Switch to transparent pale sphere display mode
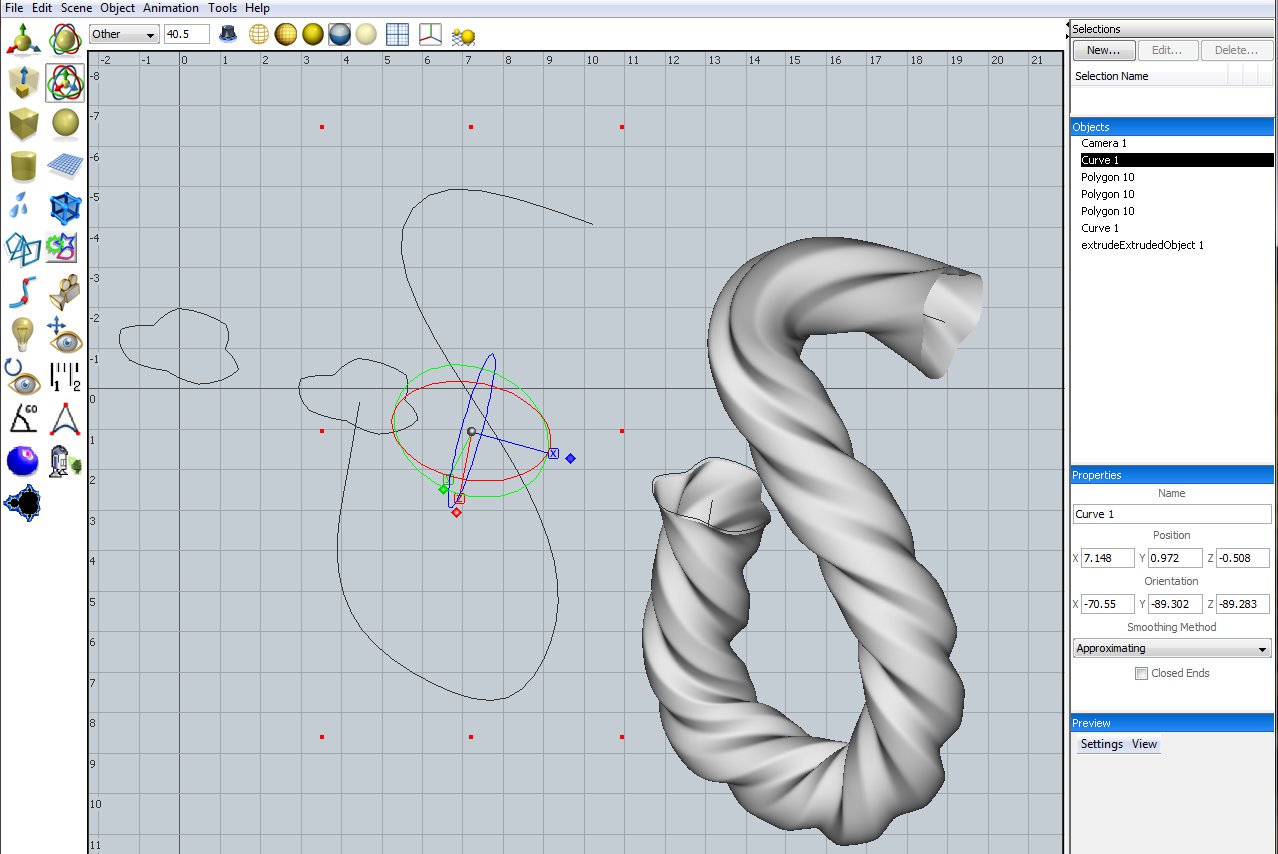 [x=366, y=34]
